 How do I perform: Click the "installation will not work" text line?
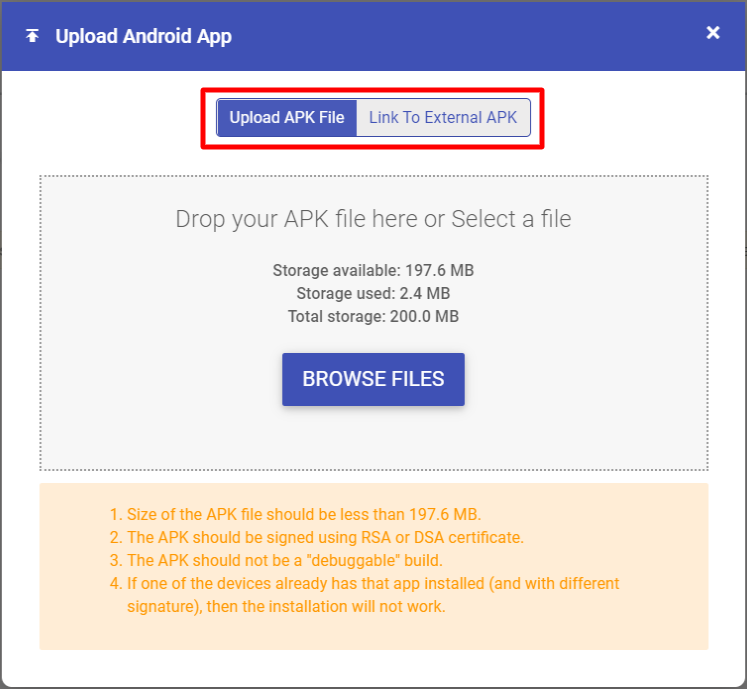point(285,606)
